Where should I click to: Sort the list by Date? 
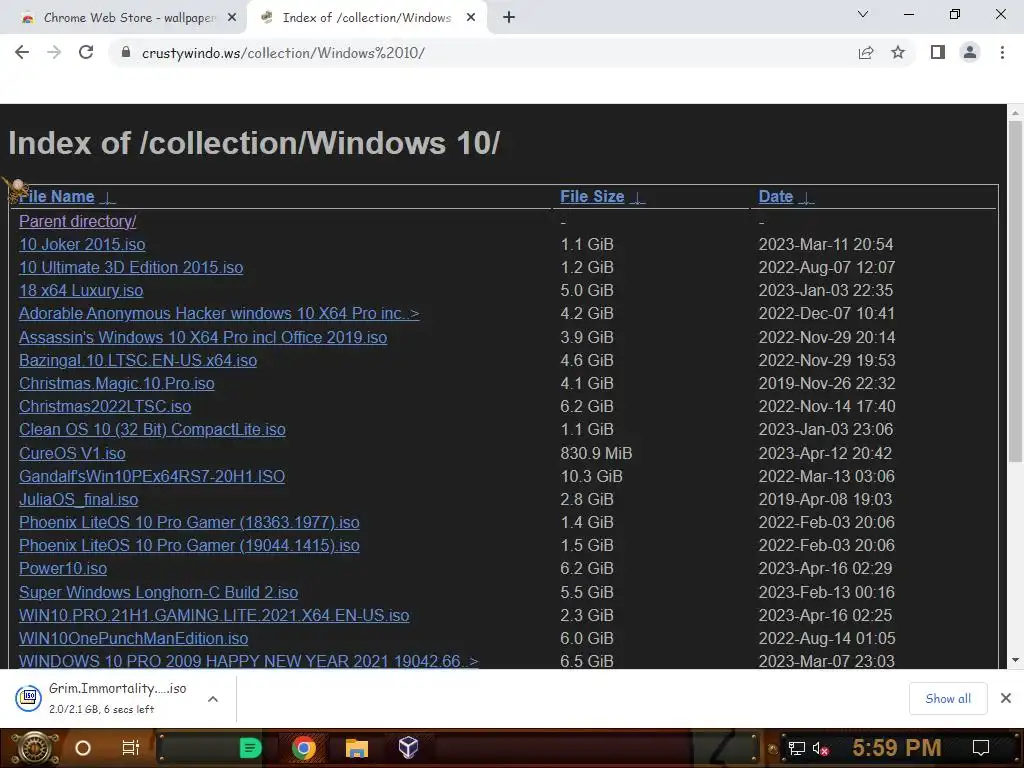776,197
